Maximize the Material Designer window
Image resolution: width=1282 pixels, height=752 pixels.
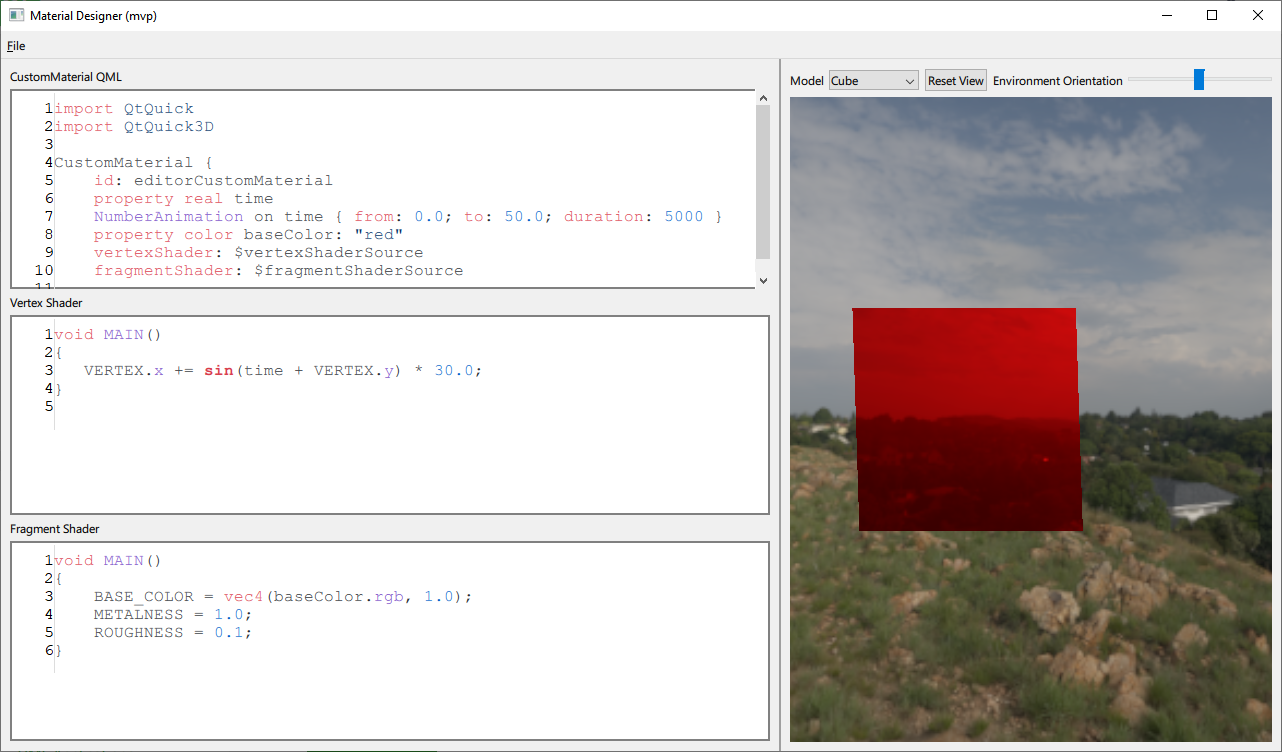point(1212,16)
